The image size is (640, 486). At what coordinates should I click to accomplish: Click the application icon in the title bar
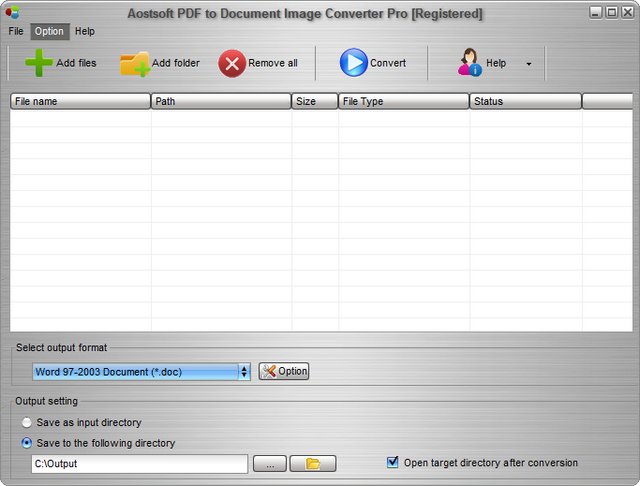point(11,13)
